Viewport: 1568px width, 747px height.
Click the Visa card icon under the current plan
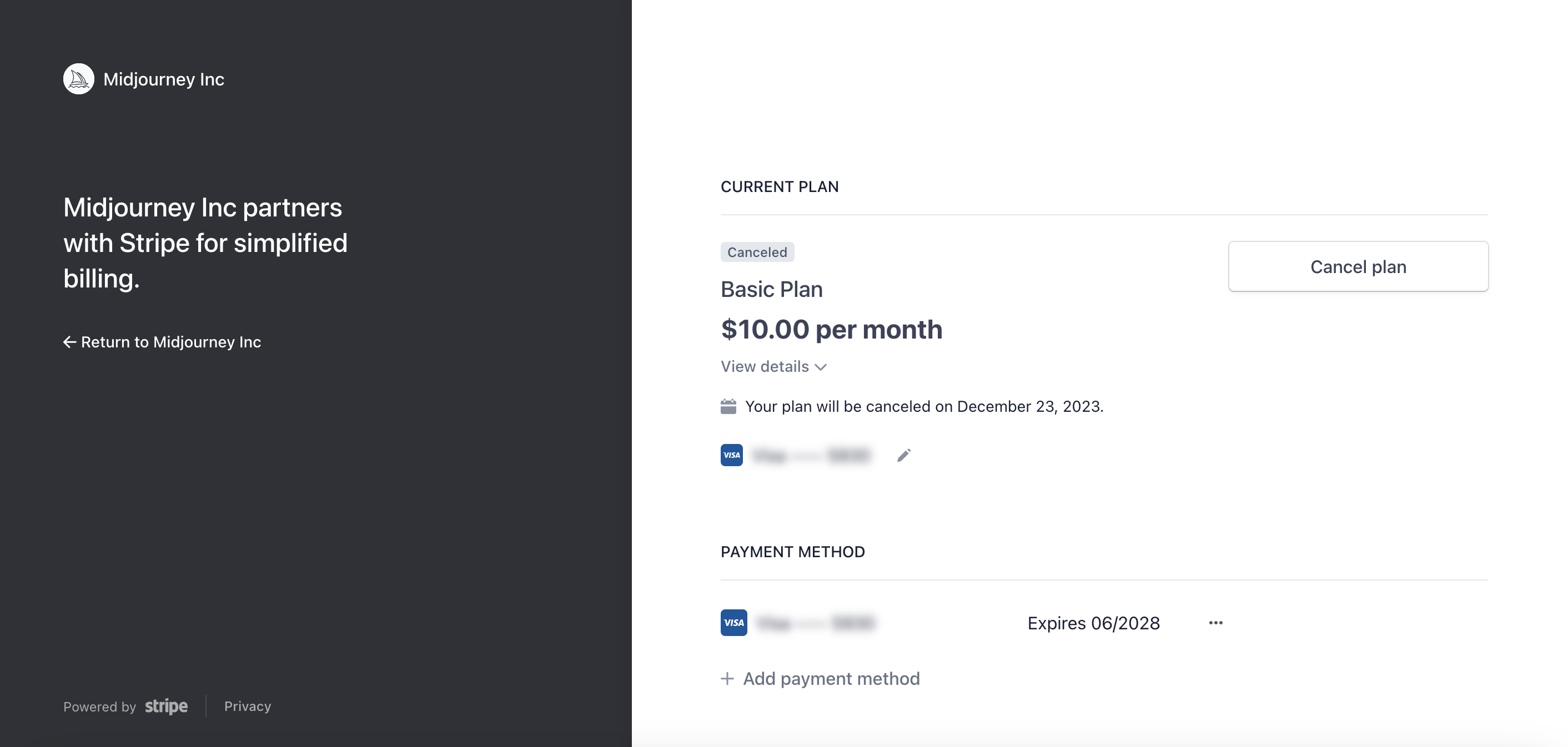pos(731,455)
